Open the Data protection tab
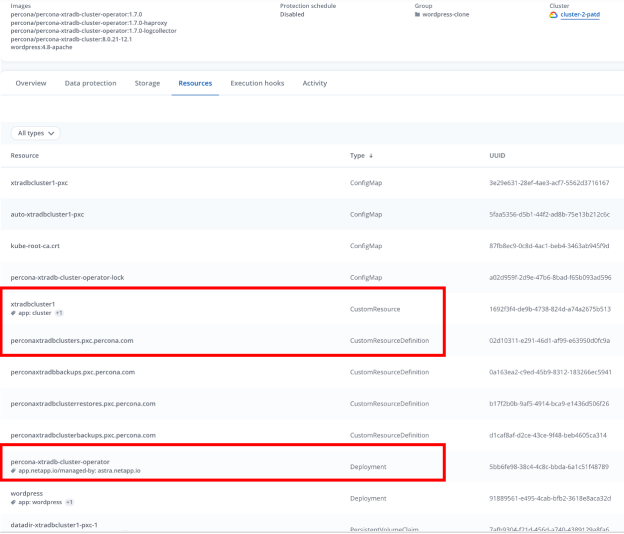 click(x=91, y=83)
